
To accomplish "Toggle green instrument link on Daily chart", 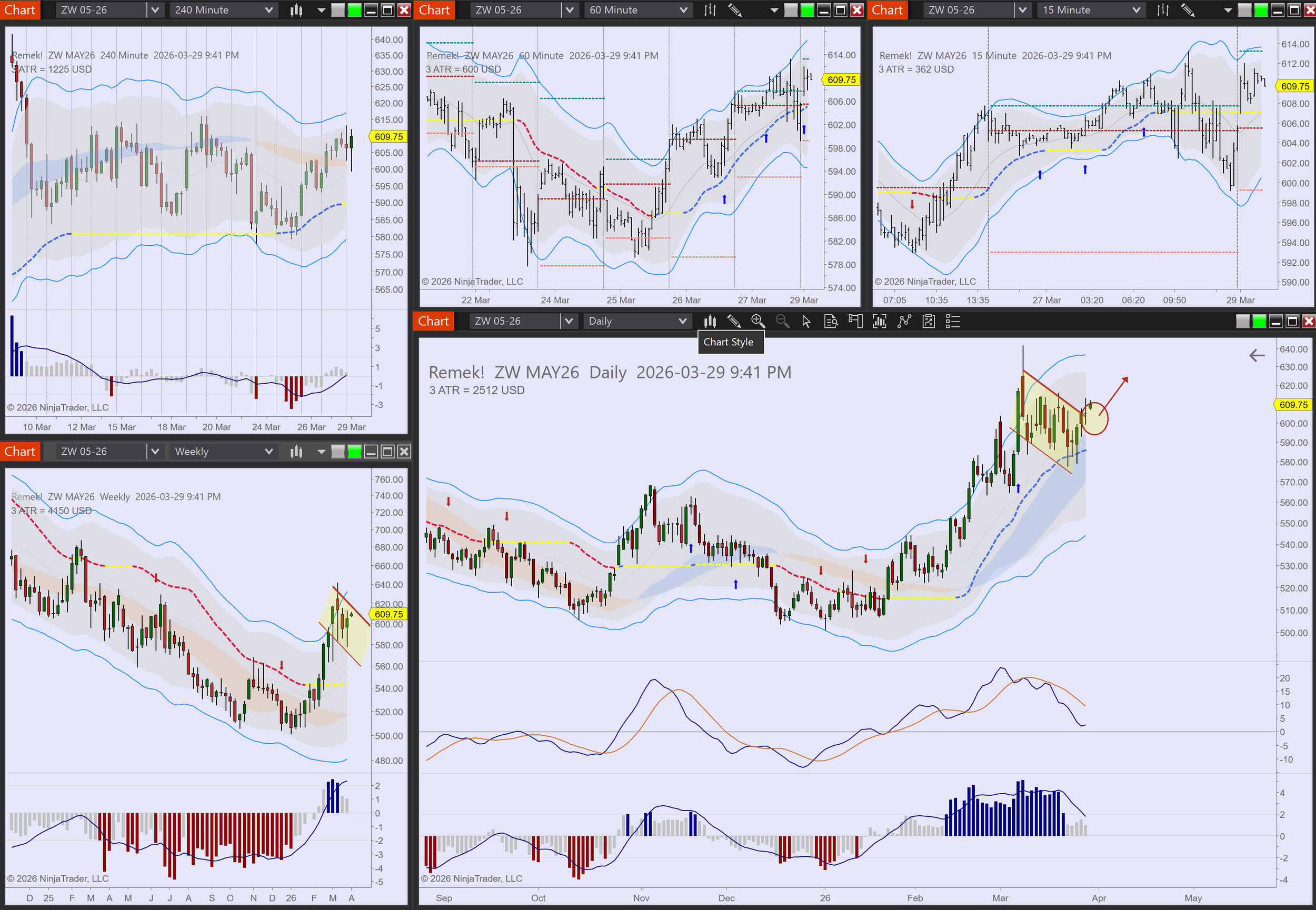I will click(x=1259, y=322).
